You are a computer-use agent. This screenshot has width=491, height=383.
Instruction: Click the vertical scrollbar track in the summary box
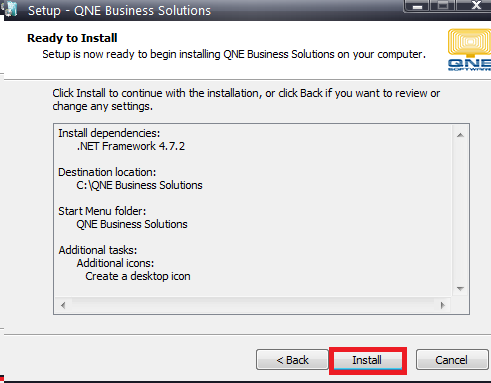tap(460, 212)
